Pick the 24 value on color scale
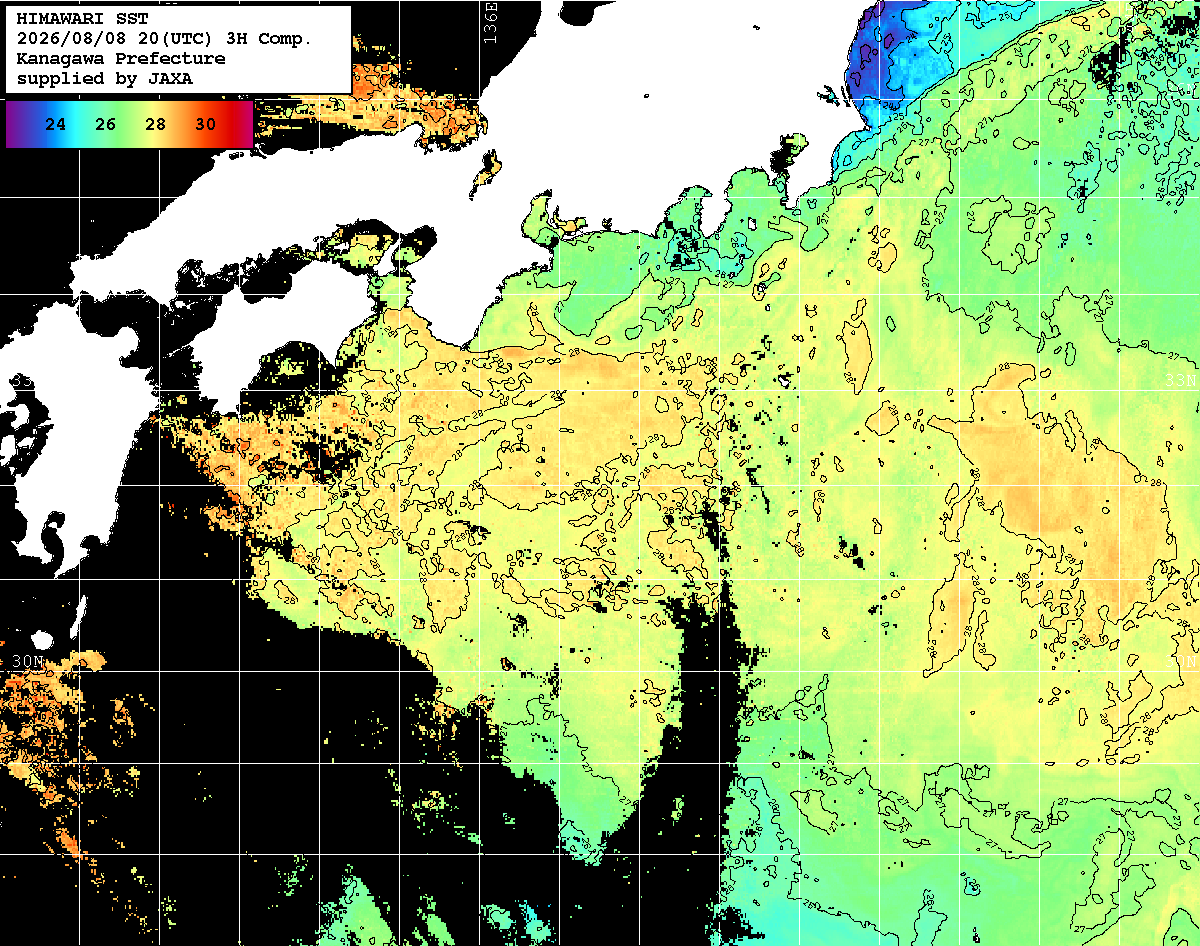The height and width of the screenshot is (946, 1200). click(x=56, y=124)
